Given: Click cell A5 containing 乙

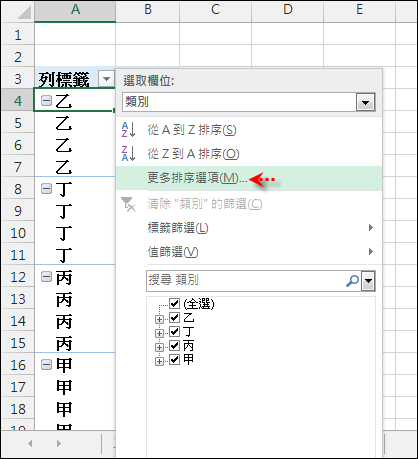Looking at the screenshot, I should [x=75, y=123].
